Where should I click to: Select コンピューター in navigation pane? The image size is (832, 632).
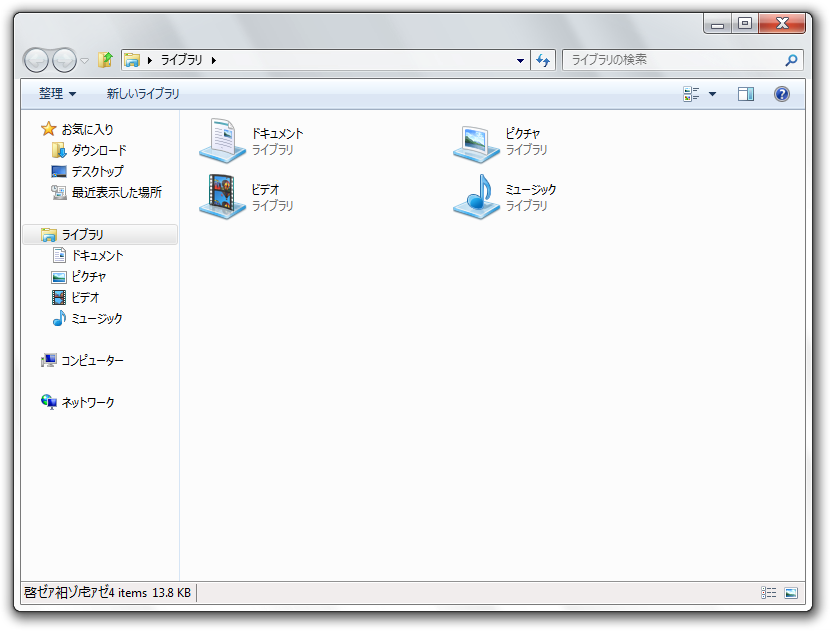coord(92,361)
